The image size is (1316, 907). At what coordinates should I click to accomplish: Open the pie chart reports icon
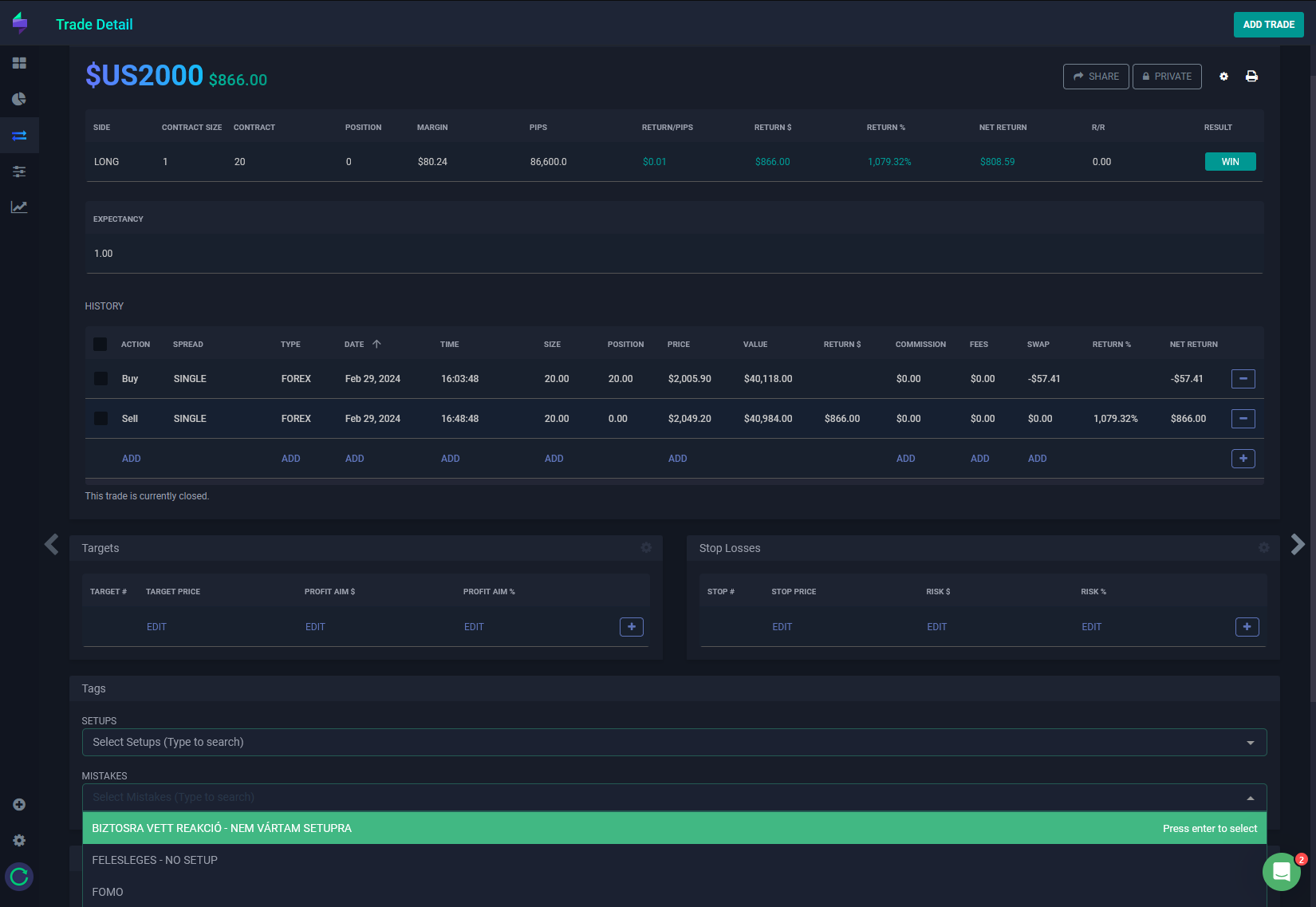19,99
